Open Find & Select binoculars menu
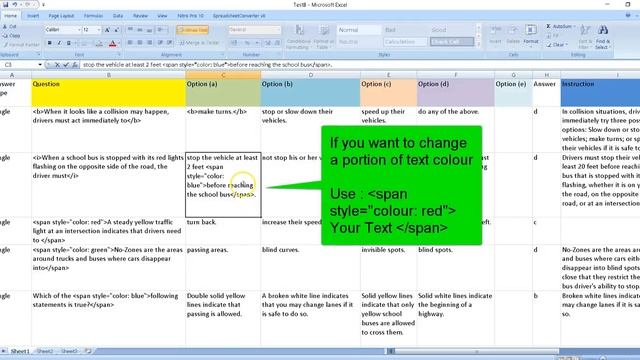 point(602,37)
